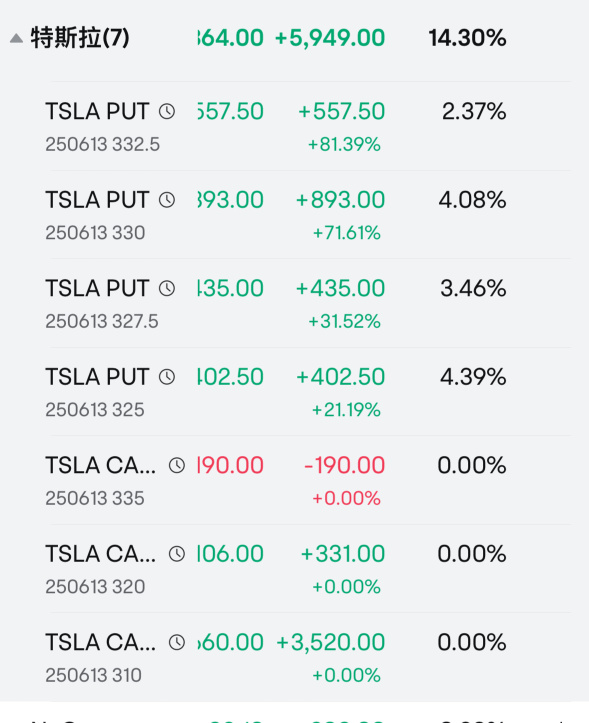Tap the 14.30% group position ratio
589x723 pixels.
pyautogui.click(x=467, y=38)
